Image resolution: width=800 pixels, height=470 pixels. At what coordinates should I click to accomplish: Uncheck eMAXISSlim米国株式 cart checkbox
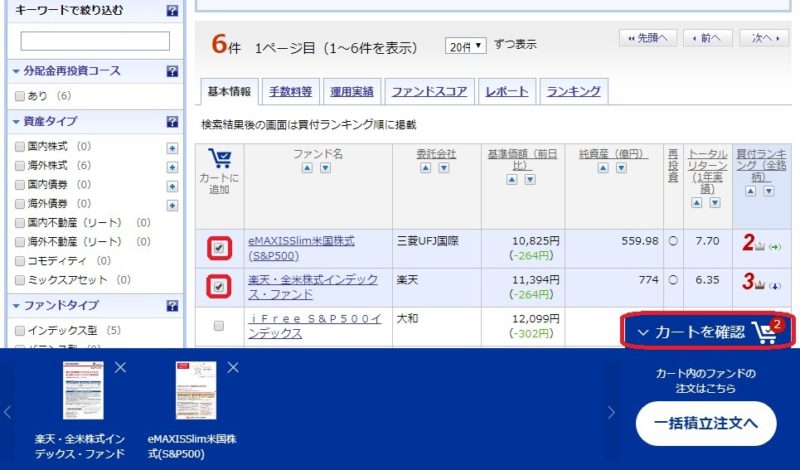[219, 249]
